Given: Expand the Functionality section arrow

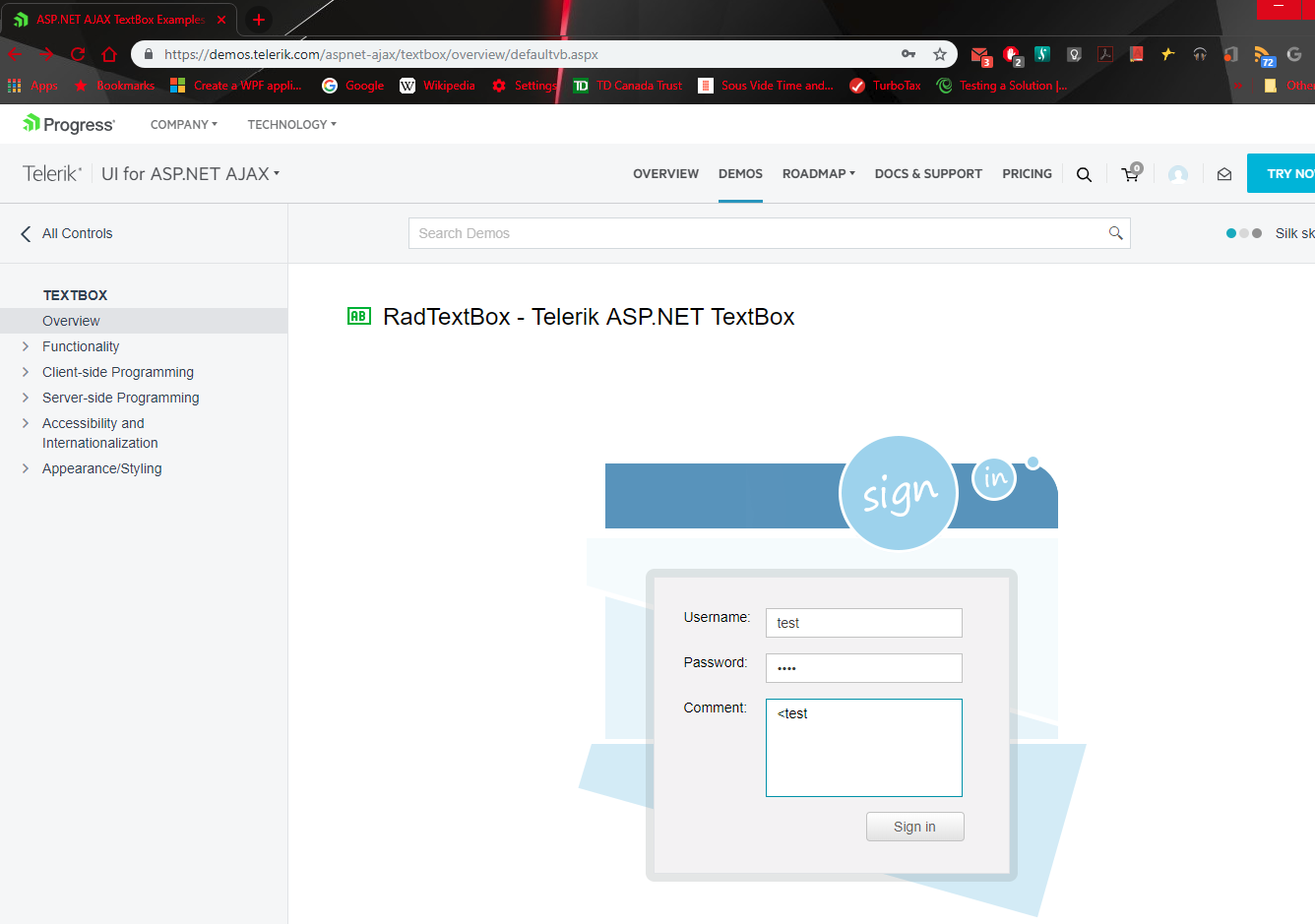Looking at the screenshot, I should (x=26, y=346).
